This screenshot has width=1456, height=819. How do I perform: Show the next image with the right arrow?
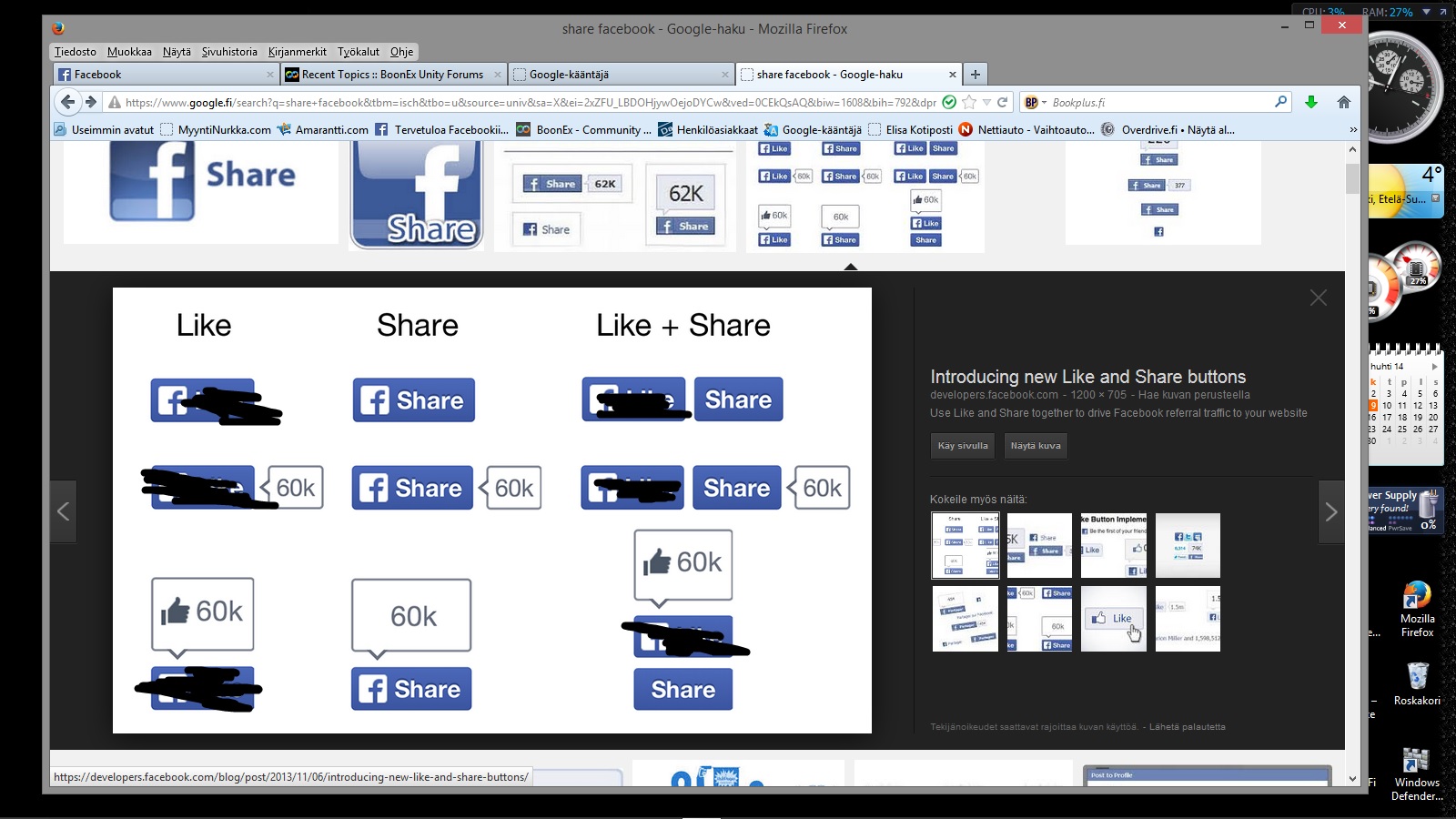coord(1331,511)
